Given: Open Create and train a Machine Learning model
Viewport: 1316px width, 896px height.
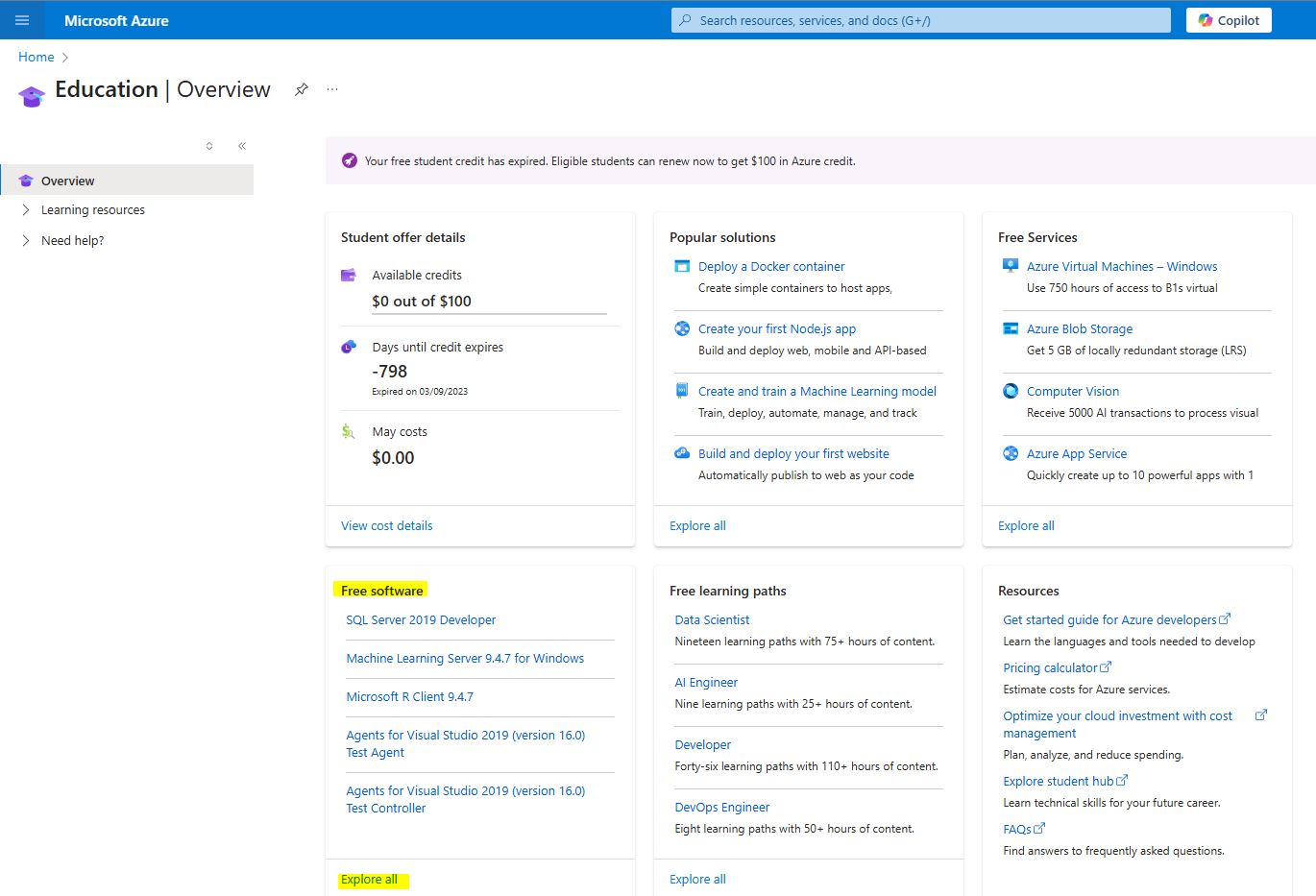Looking at the screenshot, I should [x=817, y=391].
